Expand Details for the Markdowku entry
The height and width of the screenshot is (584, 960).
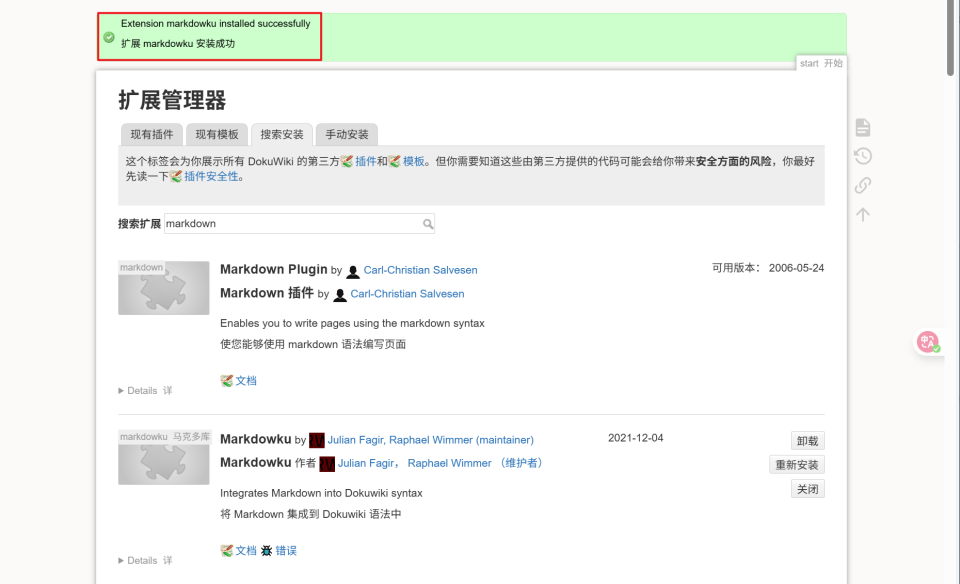(135, 560)
